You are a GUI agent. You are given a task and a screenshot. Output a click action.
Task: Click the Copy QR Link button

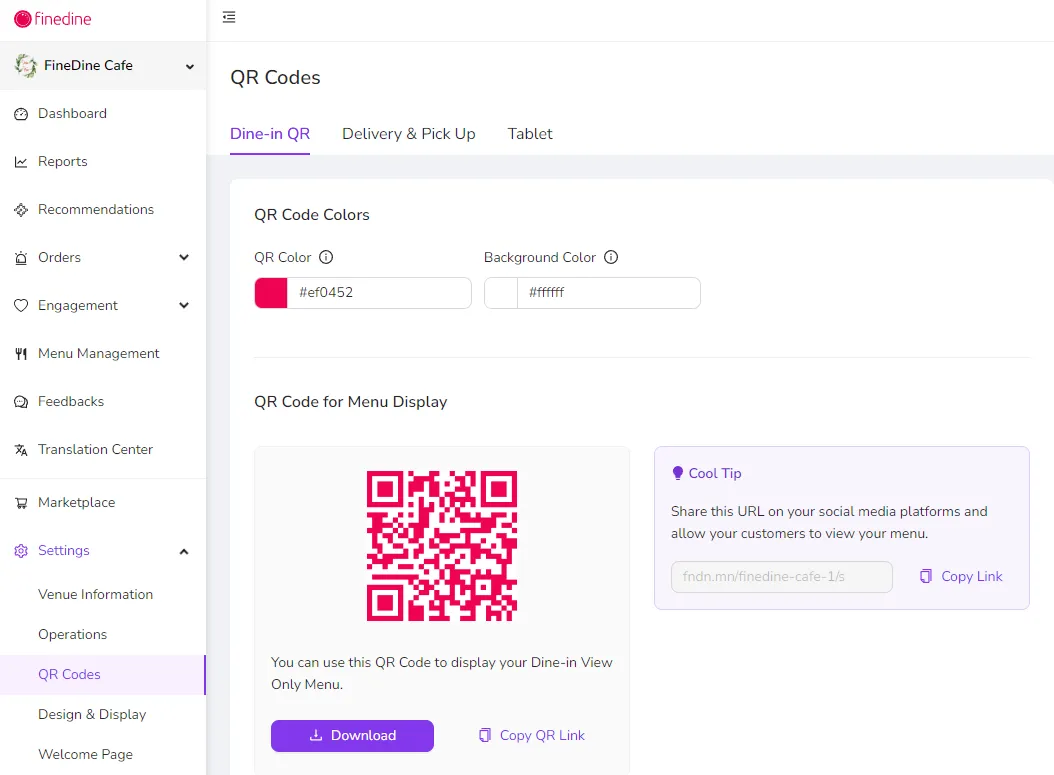pos(532,735)
